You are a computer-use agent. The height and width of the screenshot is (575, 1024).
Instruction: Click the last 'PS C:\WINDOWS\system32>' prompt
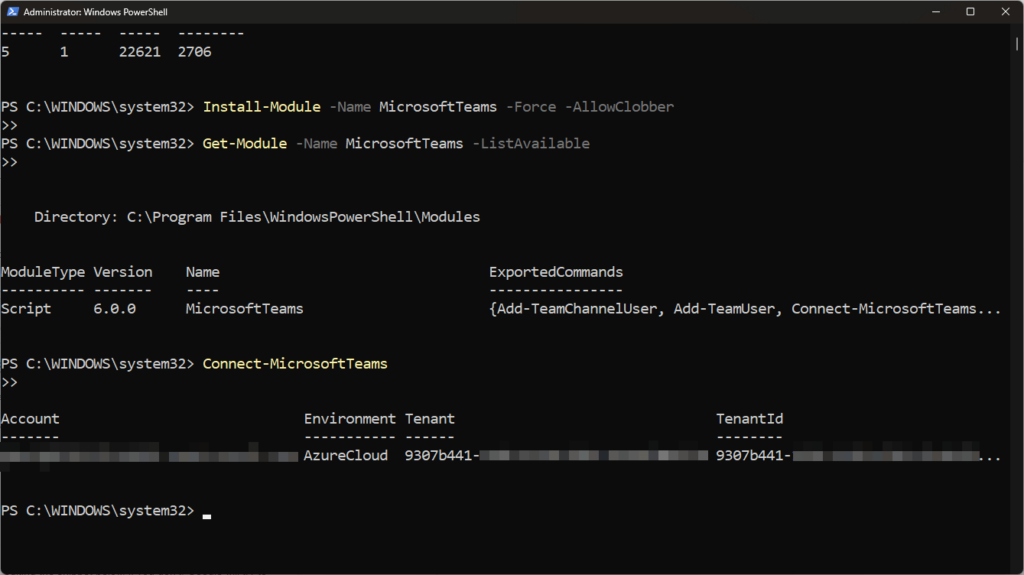point(97,511)
